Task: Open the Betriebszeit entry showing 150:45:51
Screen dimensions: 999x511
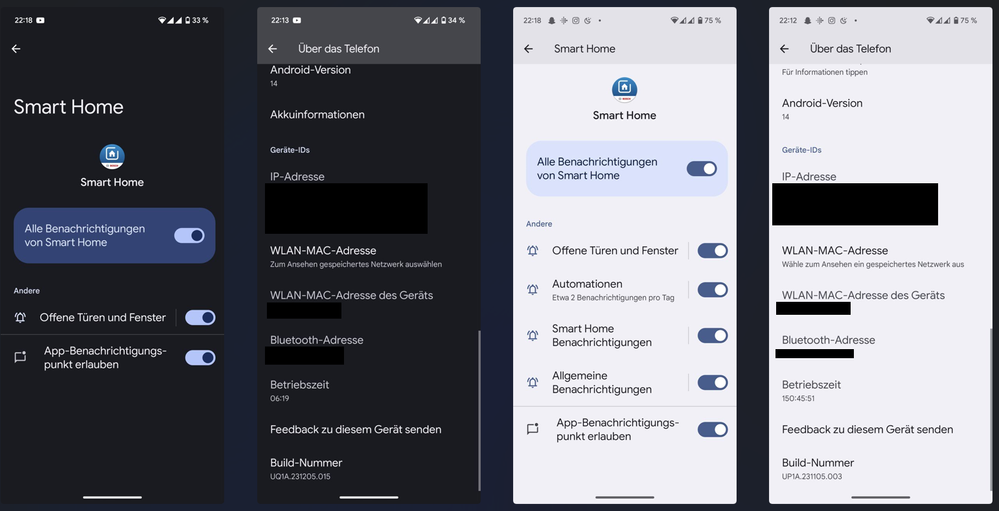Action: [811, 390]
